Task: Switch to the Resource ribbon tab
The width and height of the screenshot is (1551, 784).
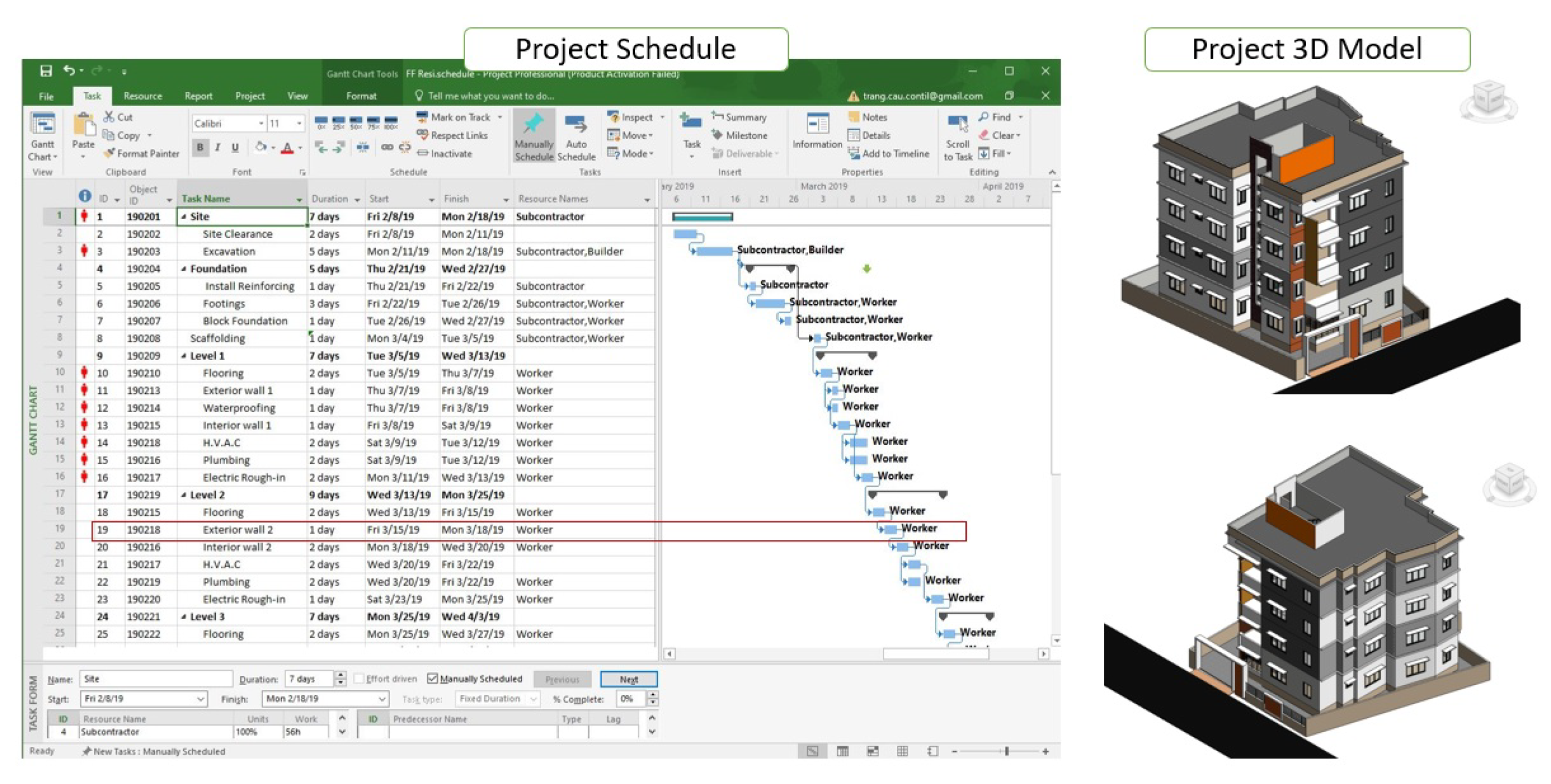Action: point(142,96)
